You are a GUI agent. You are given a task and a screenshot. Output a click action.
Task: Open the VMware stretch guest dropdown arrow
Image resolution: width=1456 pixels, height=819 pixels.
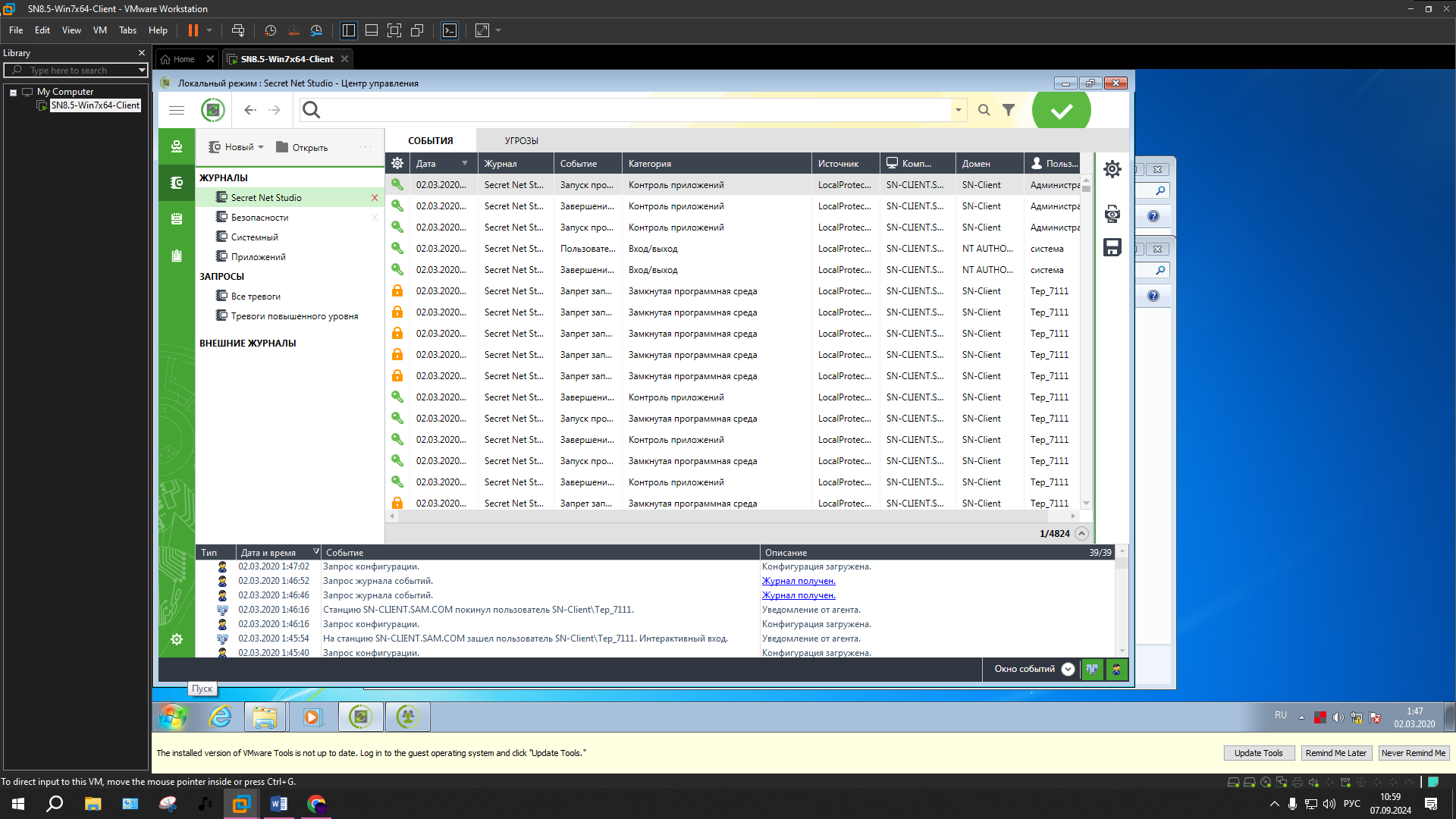tap(498, 30)
